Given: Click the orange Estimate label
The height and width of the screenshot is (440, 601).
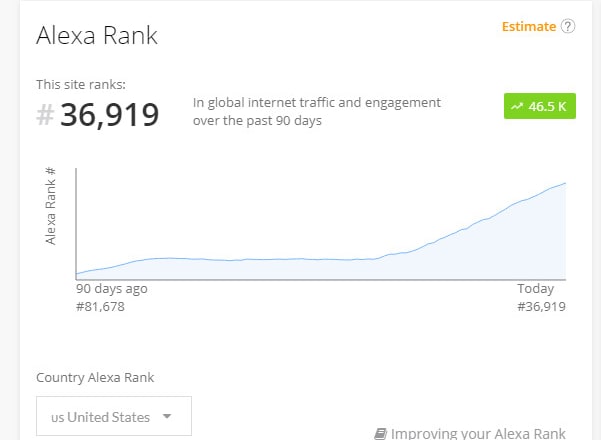Looking at the screenshot, I should coord(529,26).
